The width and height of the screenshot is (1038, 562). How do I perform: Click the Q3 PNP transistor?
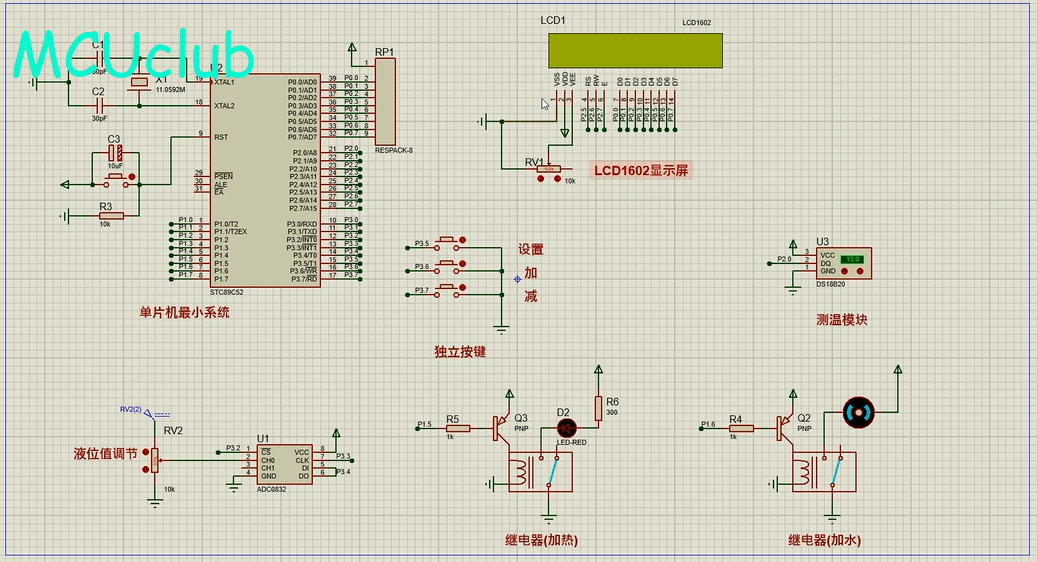pos(498,428)
